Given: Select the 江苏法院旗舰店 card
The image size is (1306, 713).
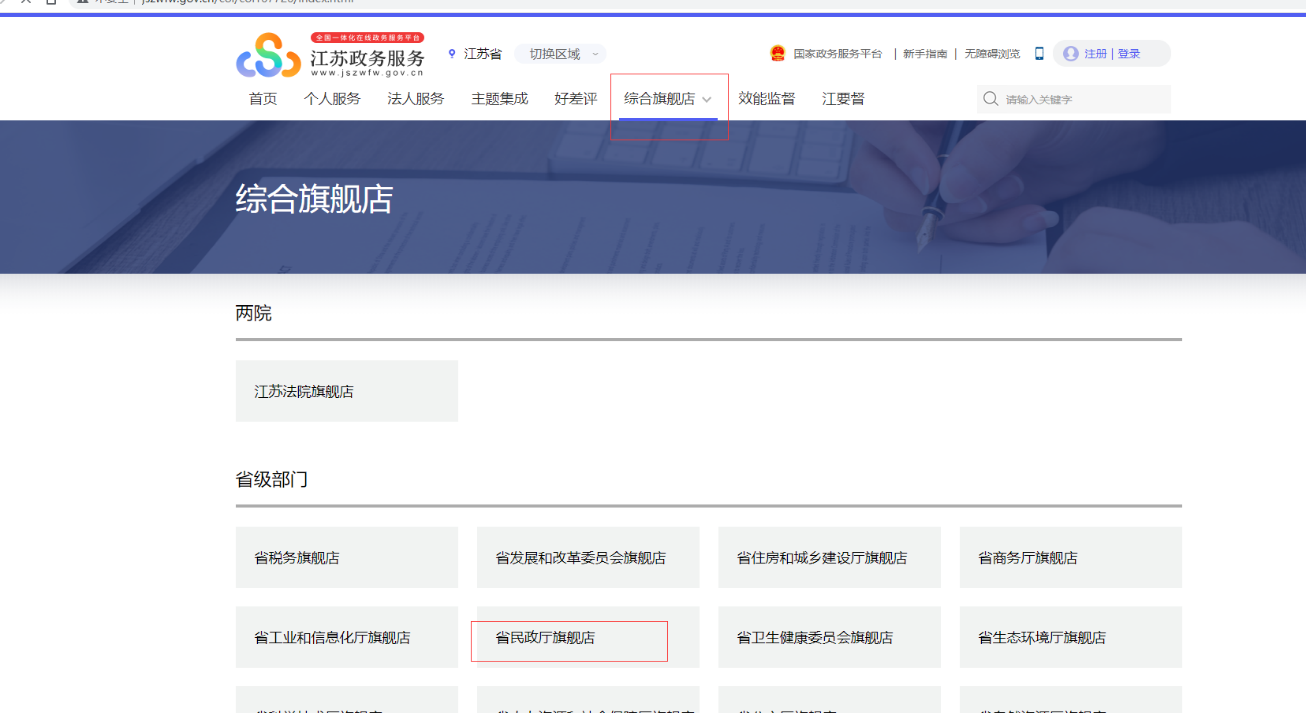Looking at the screenshot, I should point(346,390).
